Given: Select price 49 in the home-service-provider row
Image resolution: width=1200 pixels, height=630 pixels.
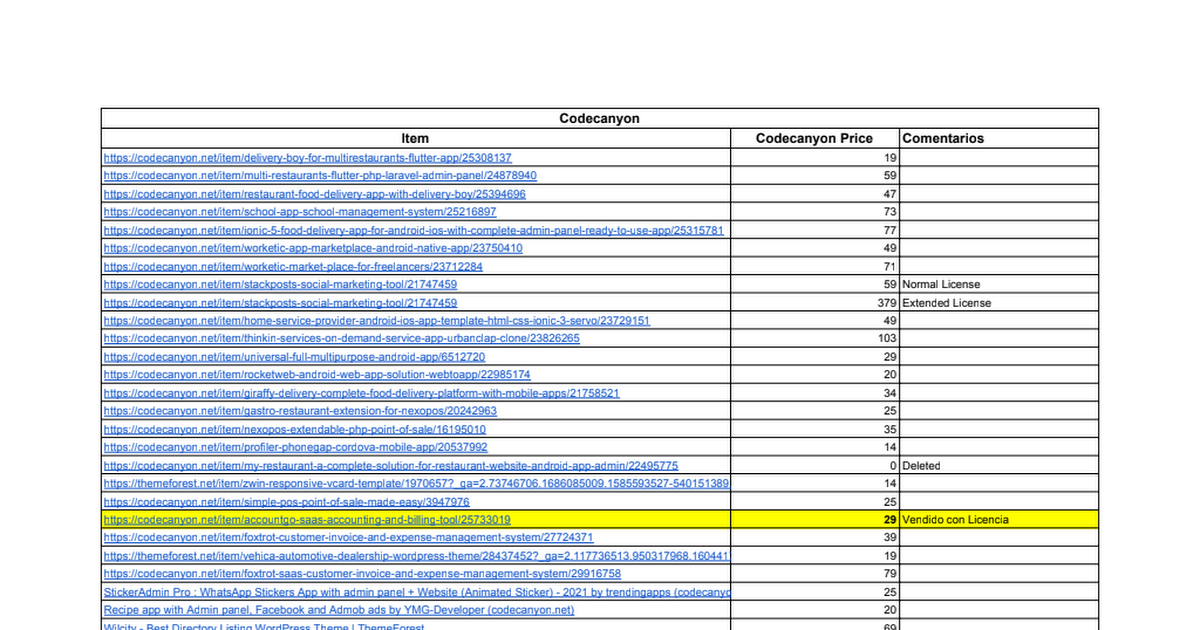Looking at the screenshot, I should point(814,320).
